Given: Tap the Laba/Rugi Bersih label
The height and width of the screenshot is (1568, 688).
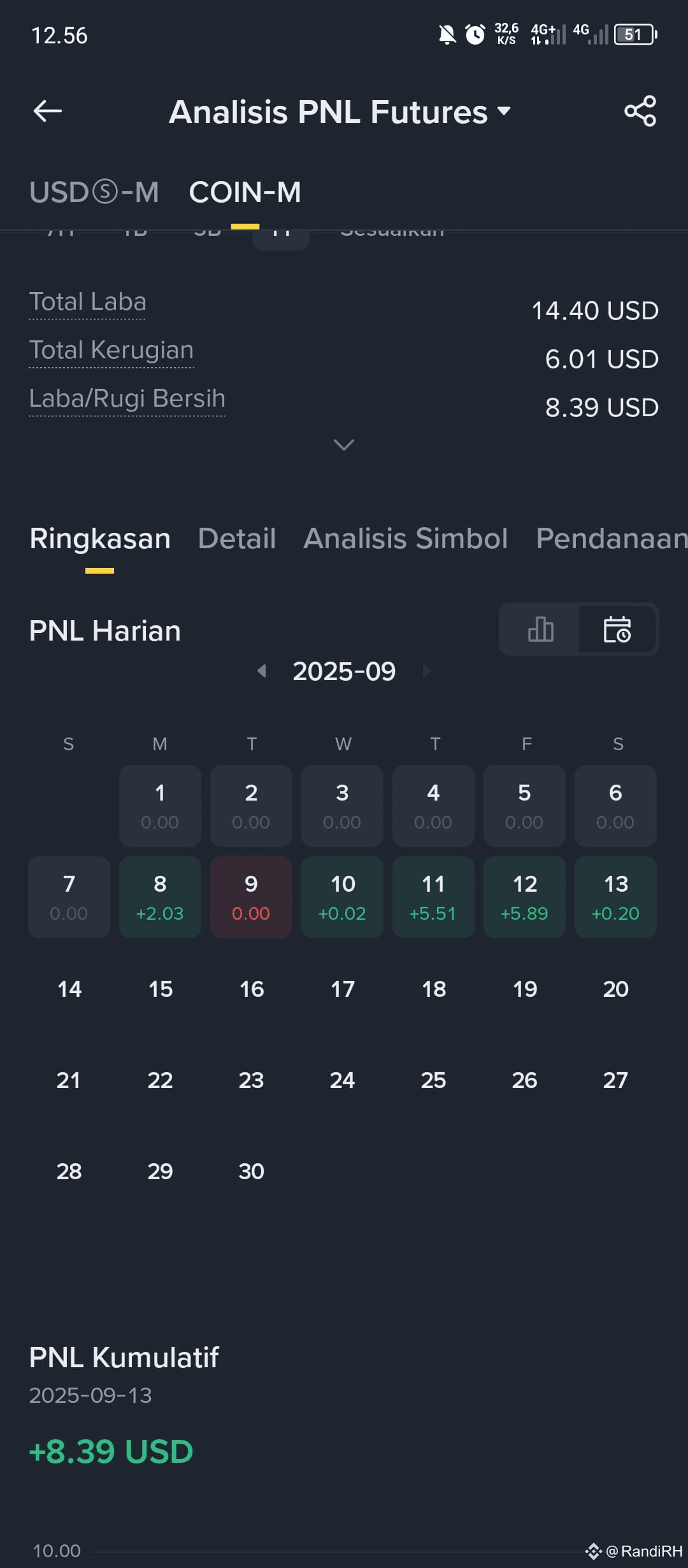Looking at the screenshot, I should [x=127, y=398].
